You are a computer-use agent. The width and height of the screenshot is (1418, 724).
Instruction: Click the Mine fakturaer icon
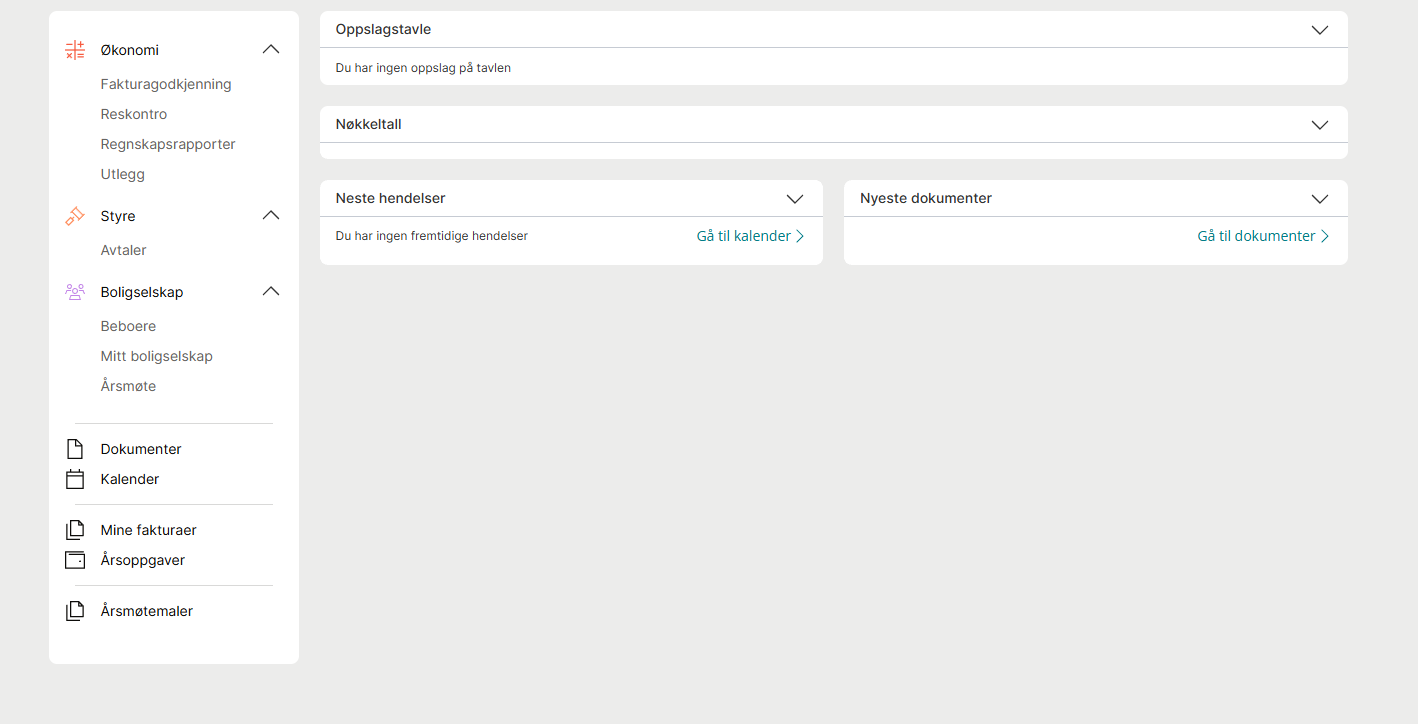(75, 530)
